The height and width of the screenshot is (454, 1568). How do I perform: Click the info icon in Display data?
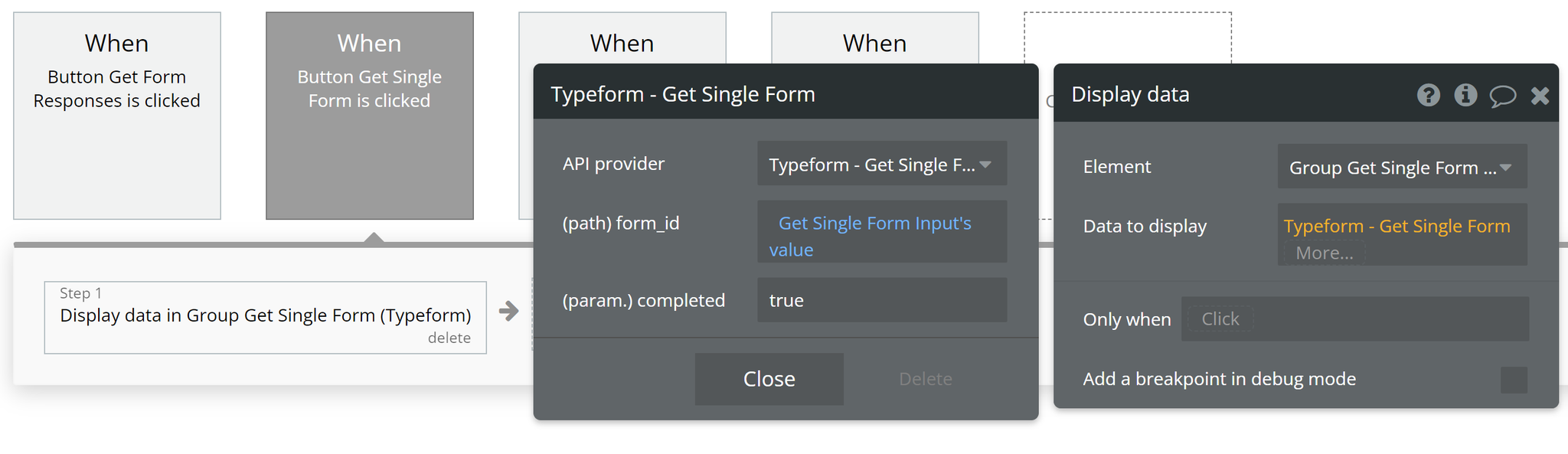point(1465,95)
